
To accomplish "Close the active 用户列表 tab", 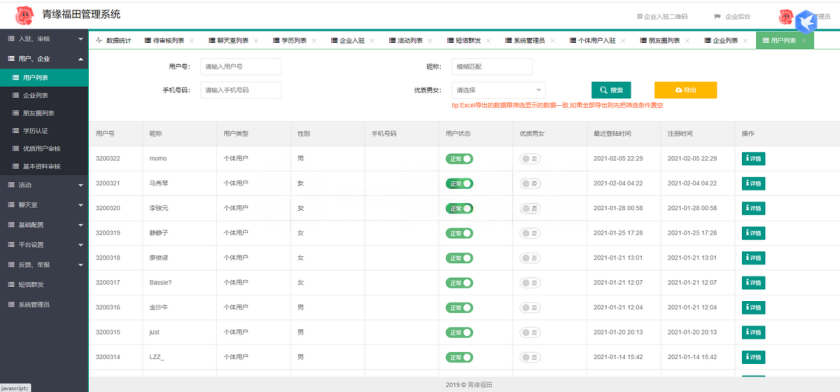I will click(804, 41).
